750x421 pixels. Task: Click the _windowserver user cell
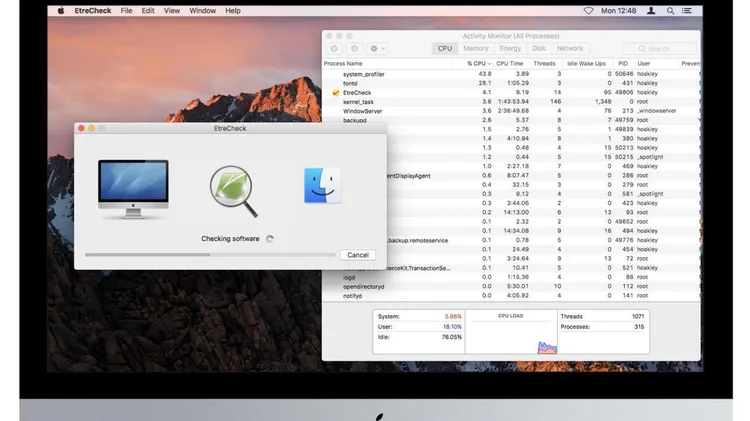click(657, 111)
